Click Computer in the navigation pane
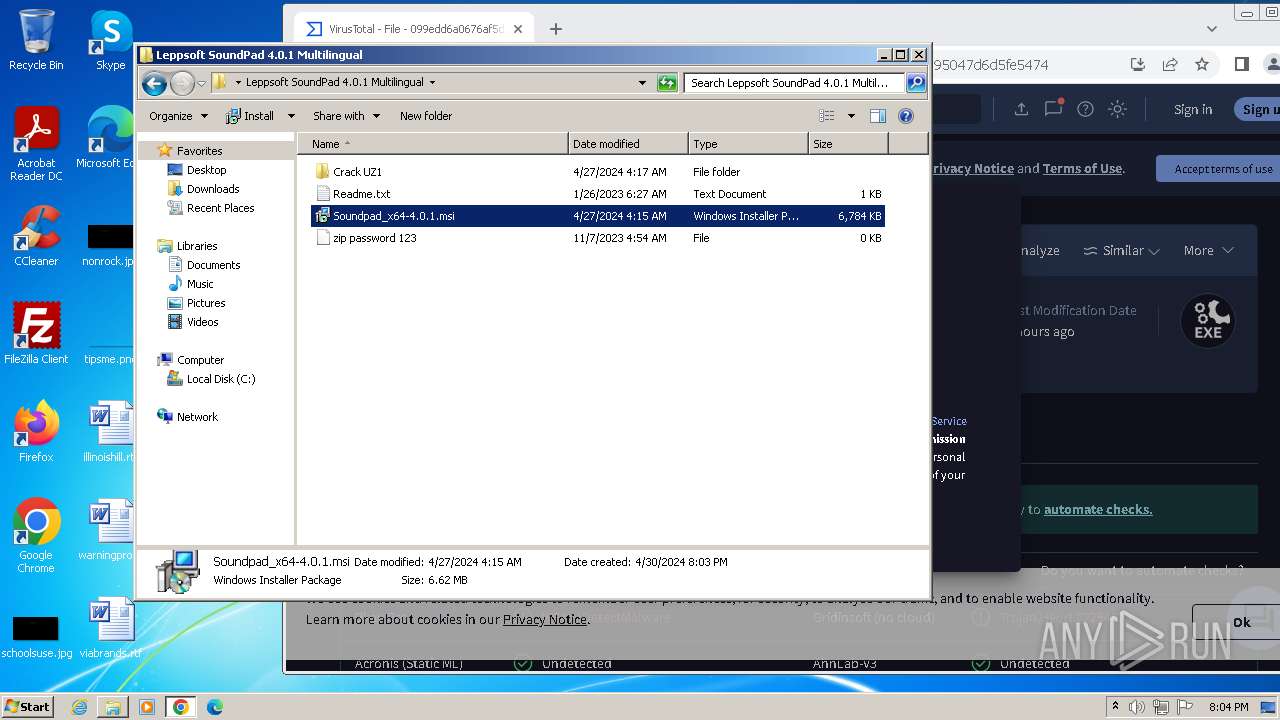This screenshot has width=1280, height=720. [200, 360]
